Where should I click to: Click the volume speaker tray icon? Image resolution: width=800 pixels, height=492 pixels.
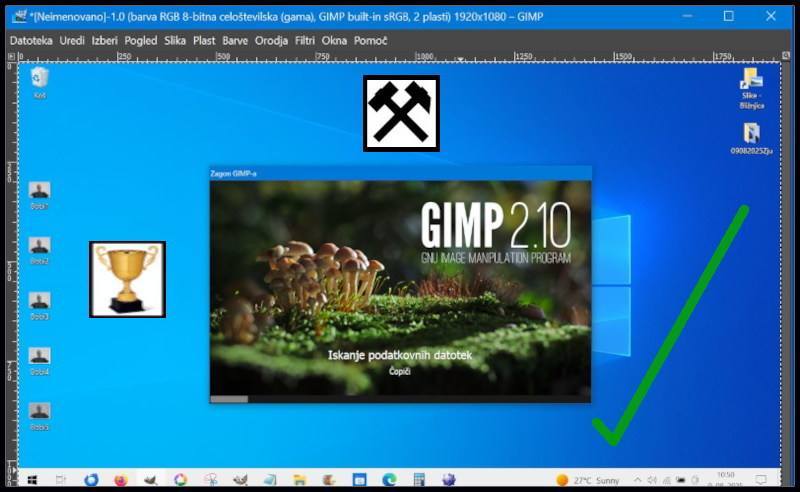(652, 480)
